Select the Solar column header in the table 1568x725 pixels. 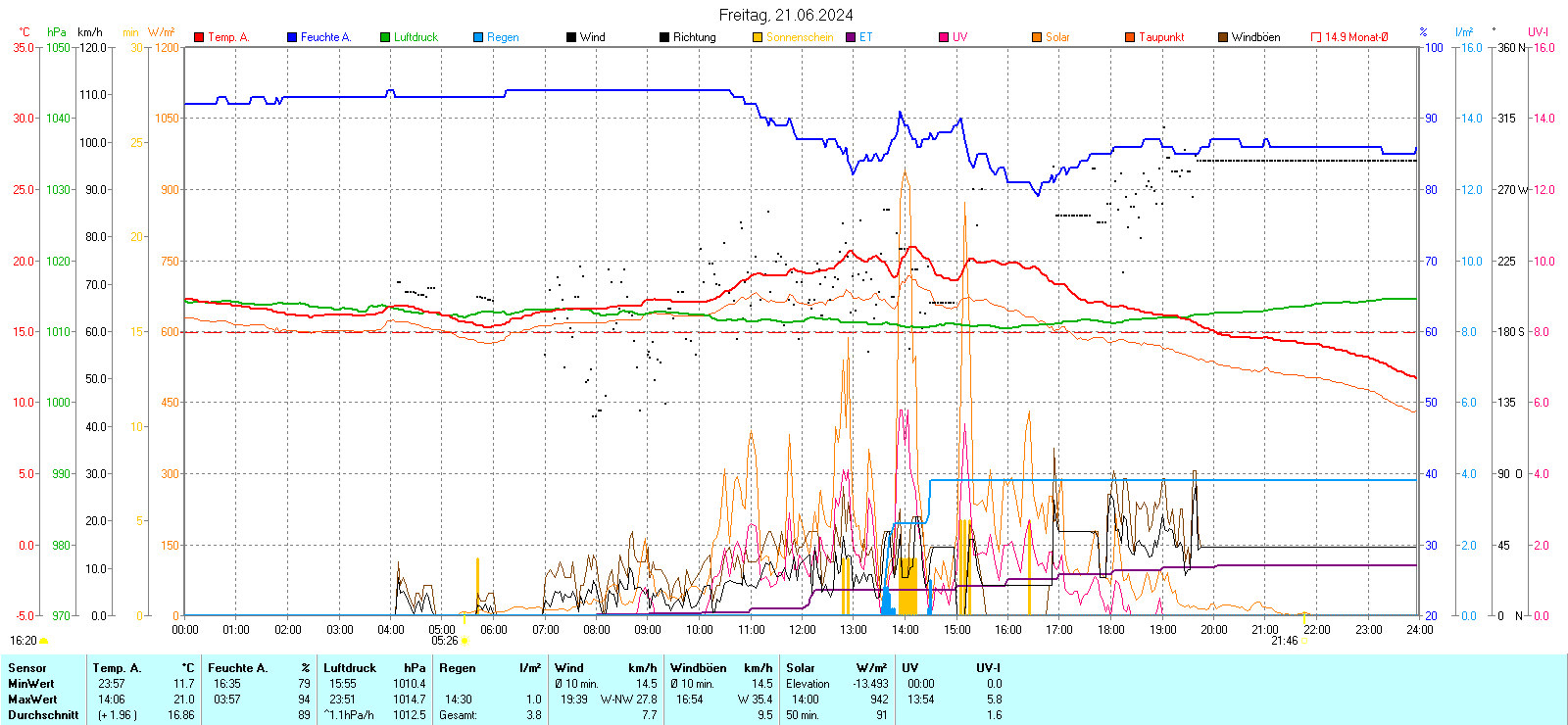tap(801, 668)
